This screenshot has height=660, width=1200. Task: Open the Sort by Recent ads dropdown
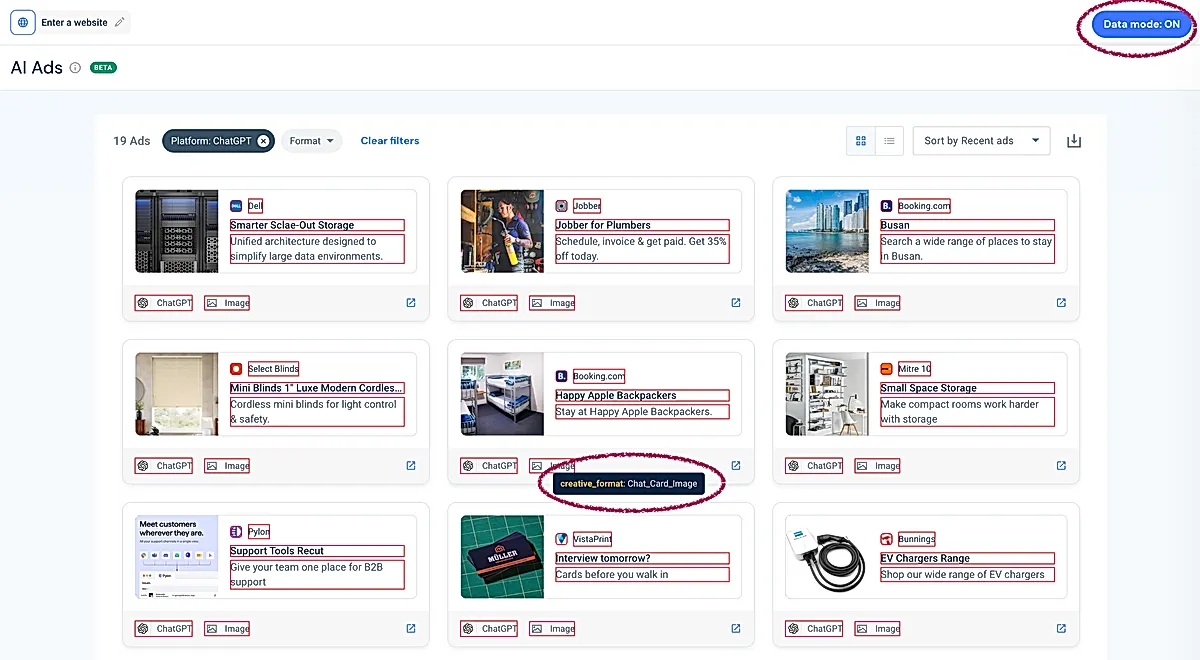pyautogui.click(x=981, y=141)
